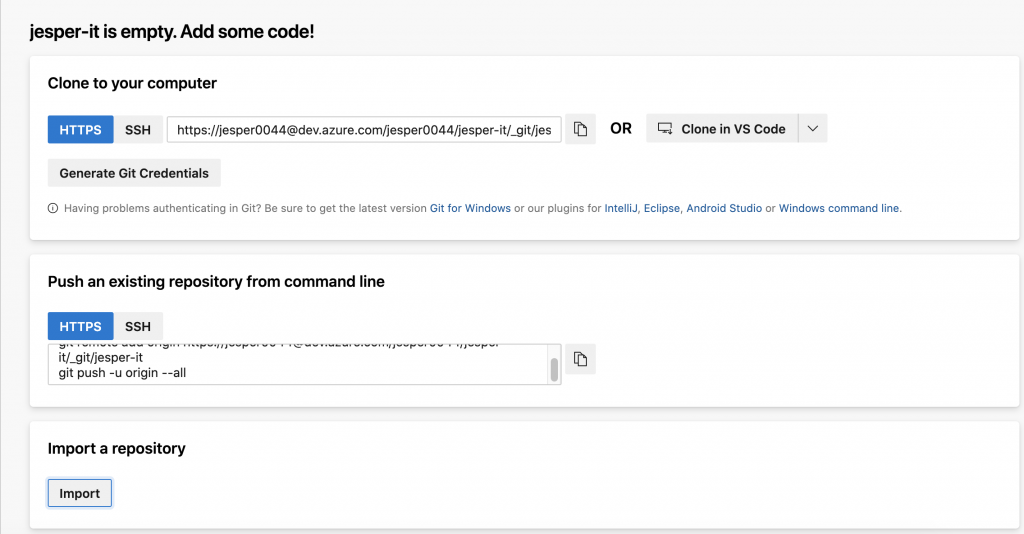
Task: Click the push commands scrollbar thumb
Action: [554, 369]
